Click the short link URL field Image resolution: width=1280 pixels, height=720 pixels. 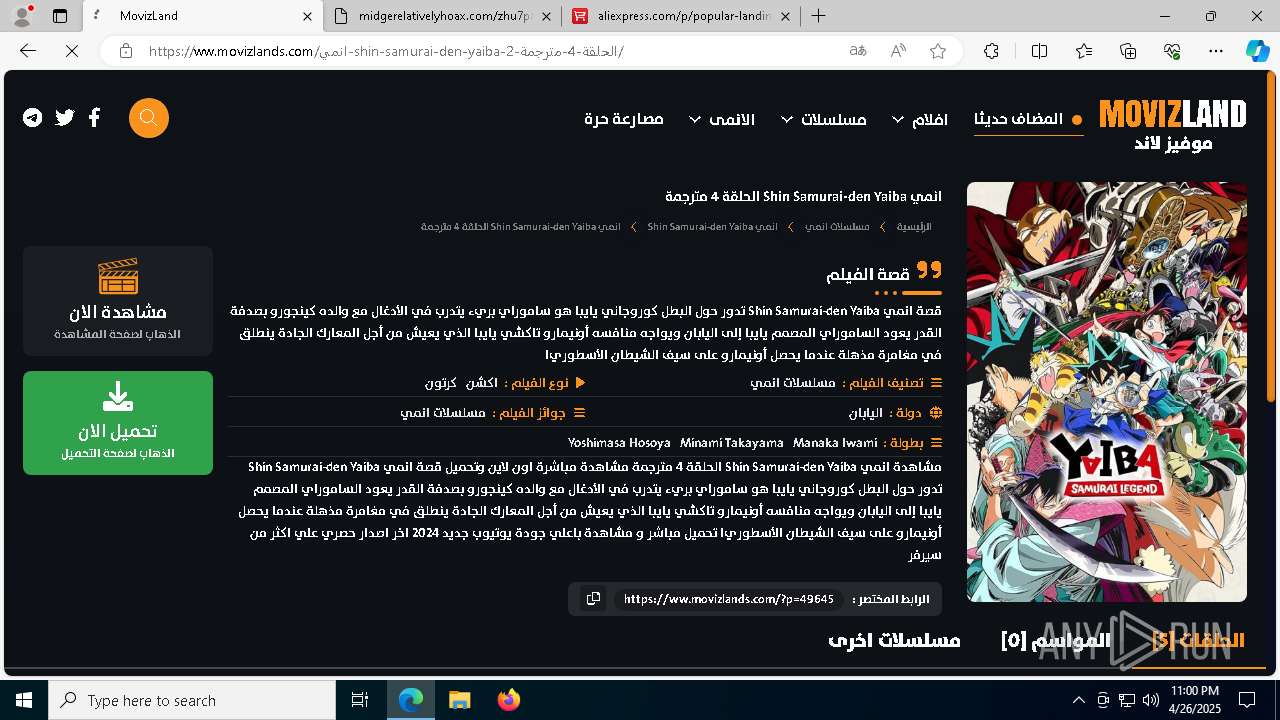pyautogui.click(x=728, y=599)
